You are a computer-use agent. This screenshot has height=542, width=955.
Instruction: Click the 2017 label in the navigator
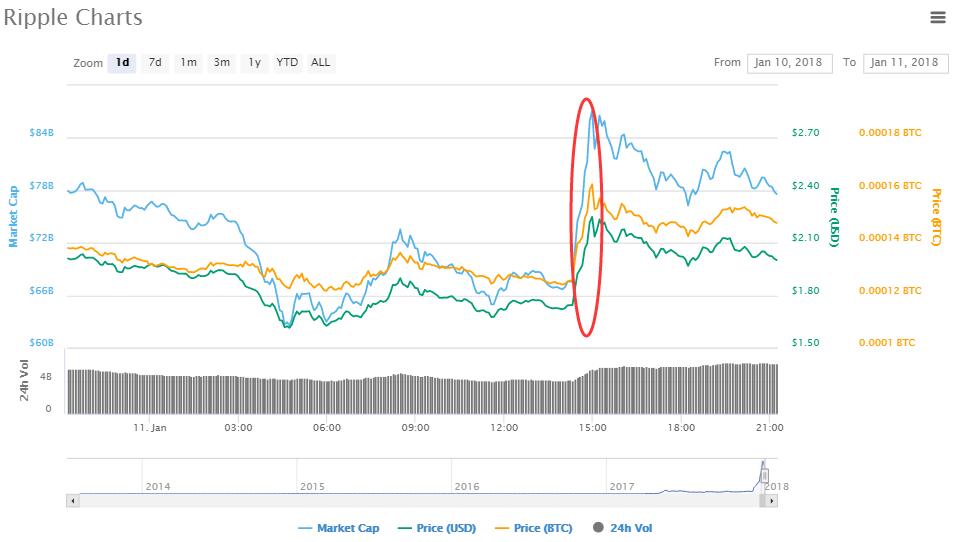point(622,487)
